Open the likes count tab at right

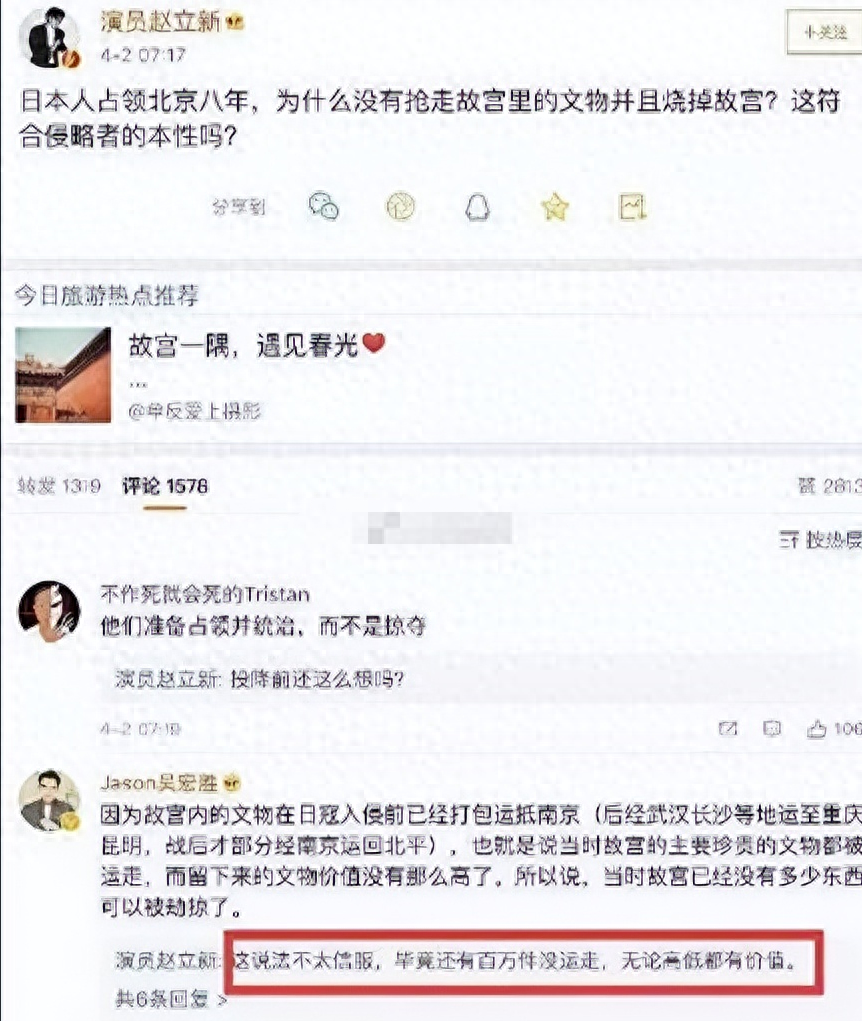829,486
